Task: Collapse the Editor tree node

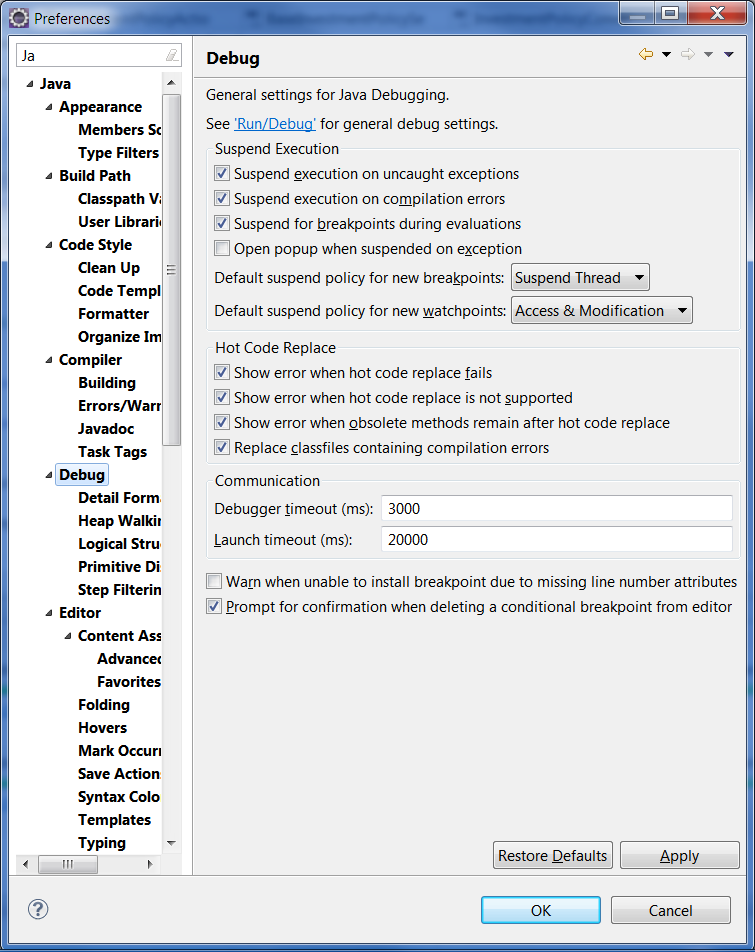Action: 49,613
